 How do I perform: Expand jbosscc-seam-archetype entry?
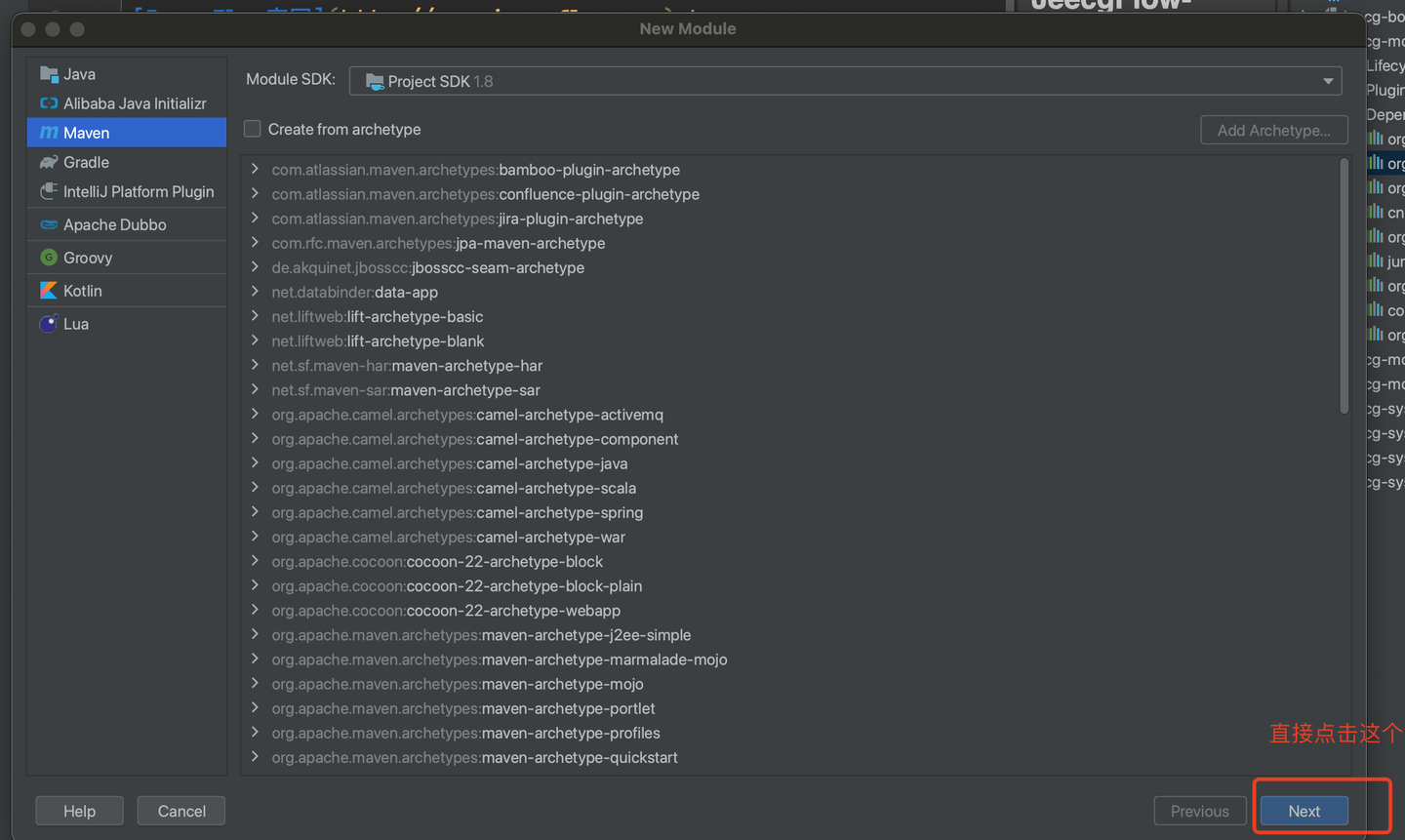255,266
